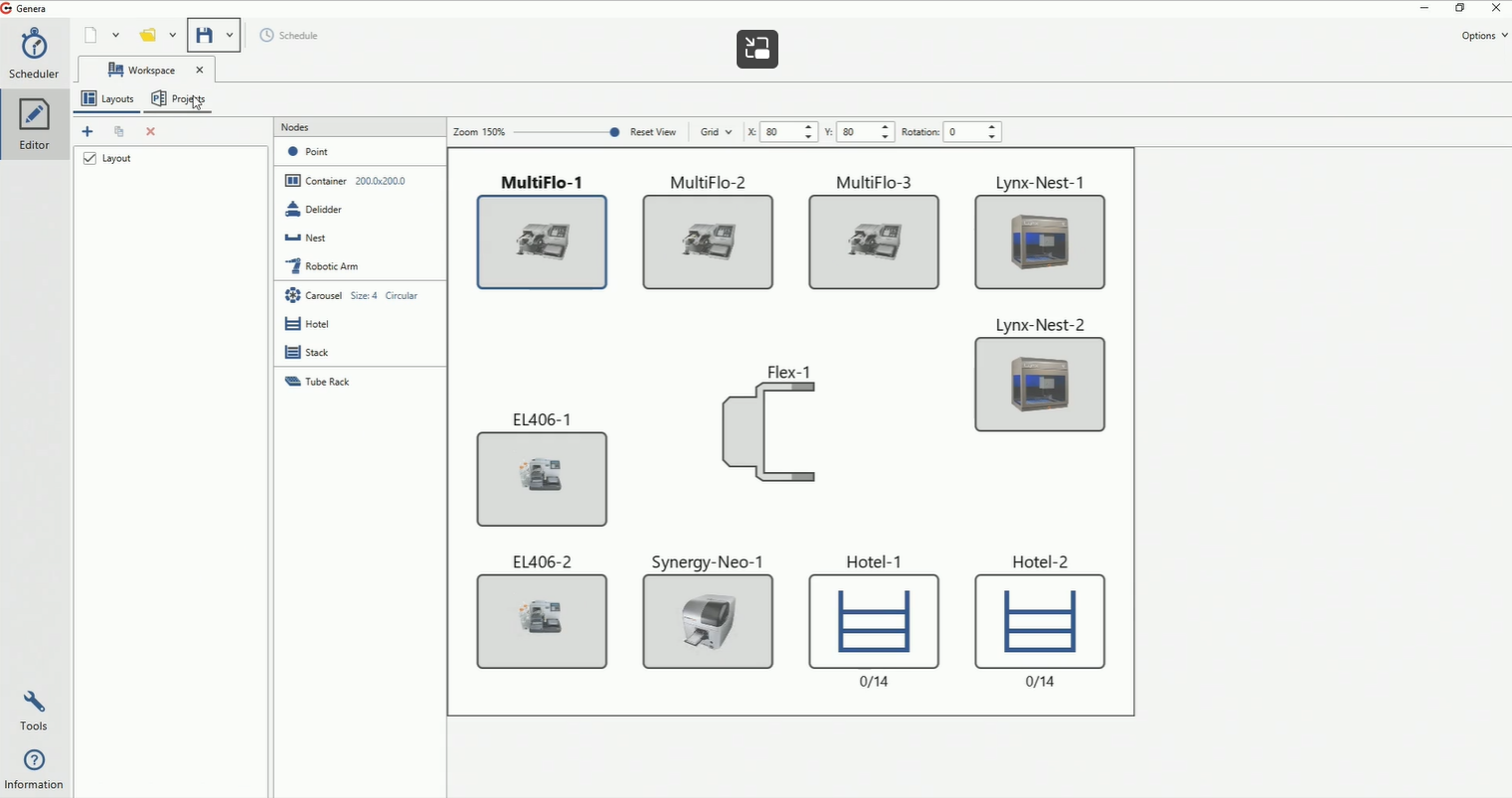Expand the Grid dropdown
1512x798 pixels.
pyautogui.click(x=716, y=131)
